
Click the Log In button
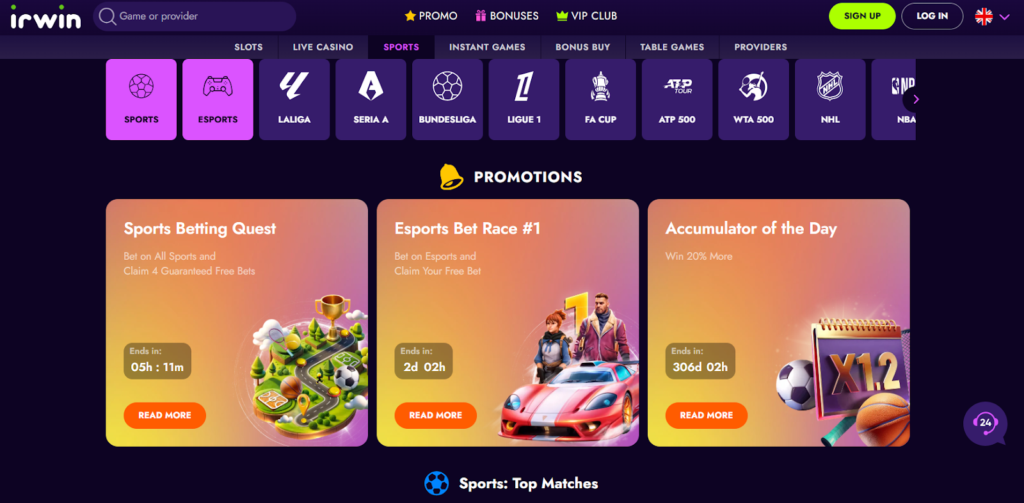pos(932,16)
